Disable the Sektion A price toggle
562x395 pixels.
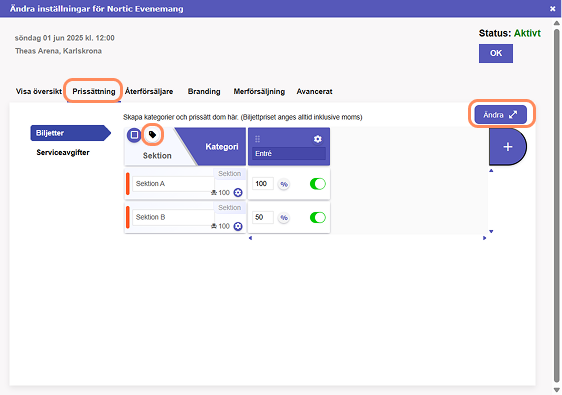click(318, 184)
